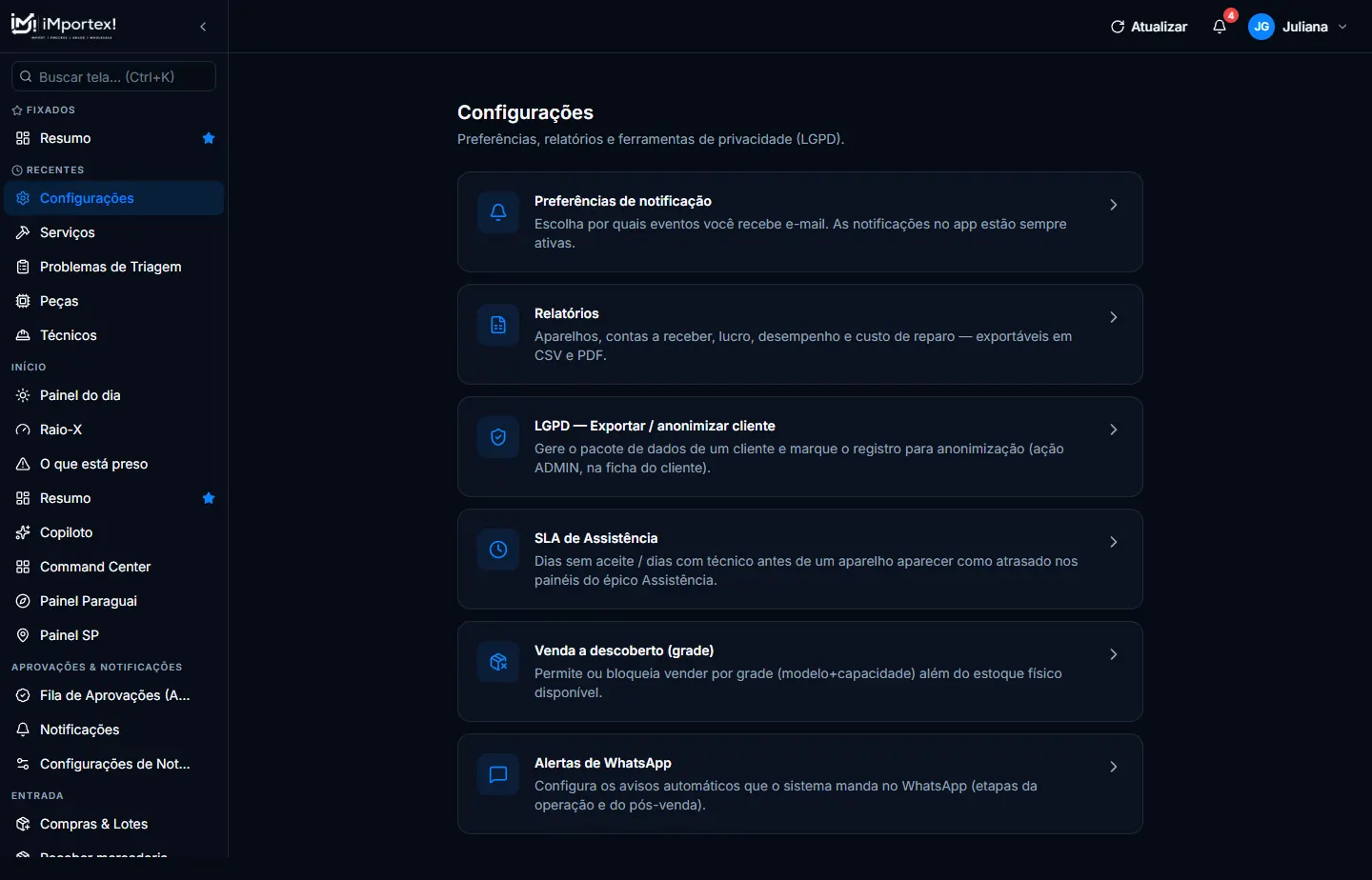Click the Configurações gear icon in sidebar
Screen dimensions: 1372x880
coord(23,198)
